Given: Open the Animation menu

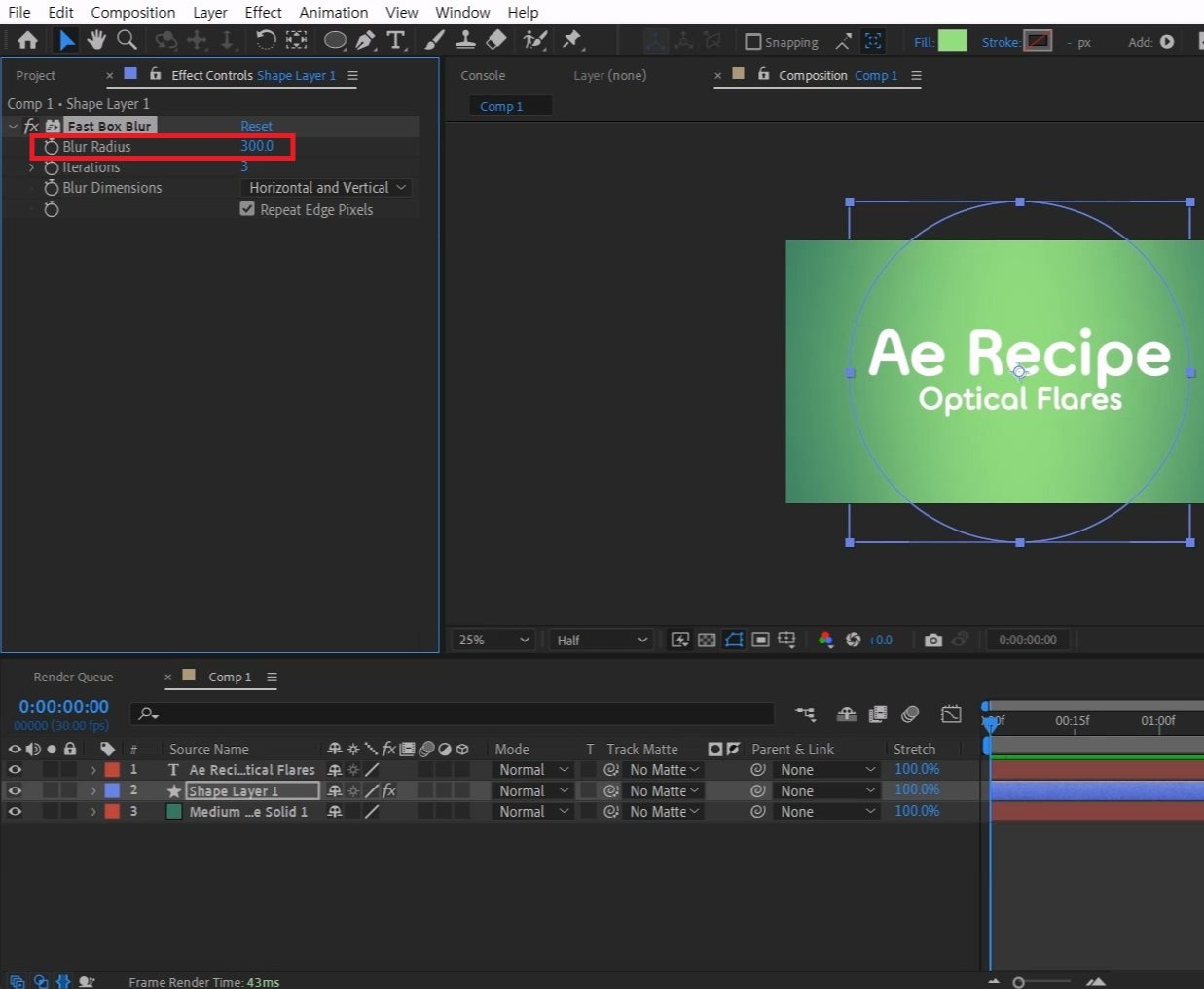Looking at the screenshot, I should (333, 12).
